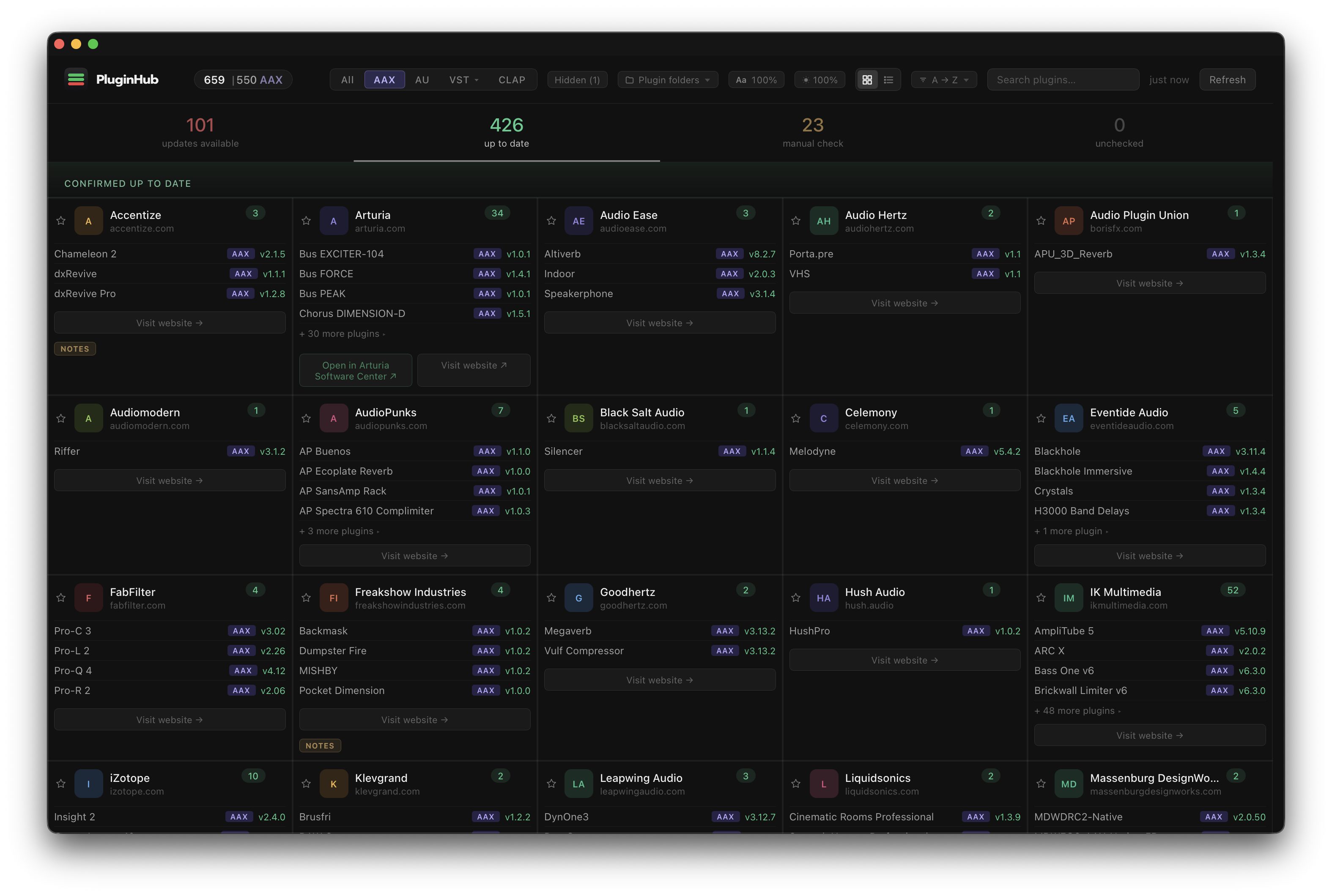Expand Arturia's 30 more plugins

343,334
